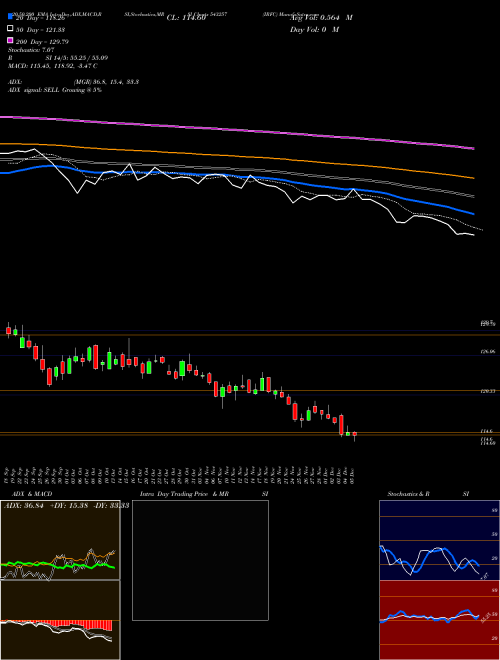
Task: Click the 'ADX signal: SELL Growing @ 5%' text
Action: [x=55, y=90]
